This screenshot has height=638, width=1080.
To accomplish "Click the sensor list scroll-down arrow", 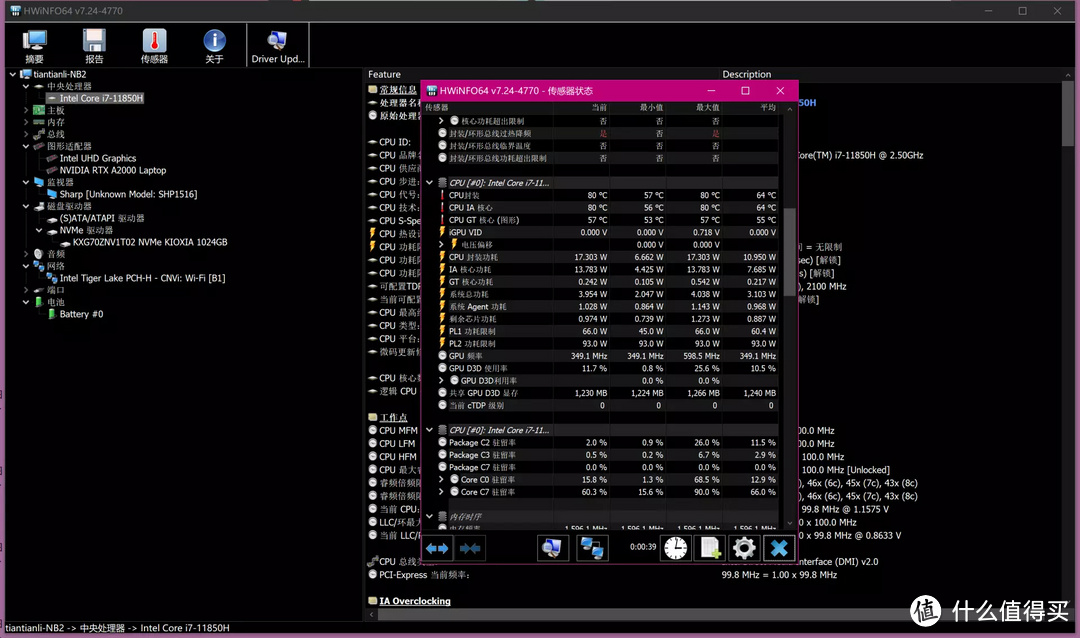I will [x=789, y=524].
